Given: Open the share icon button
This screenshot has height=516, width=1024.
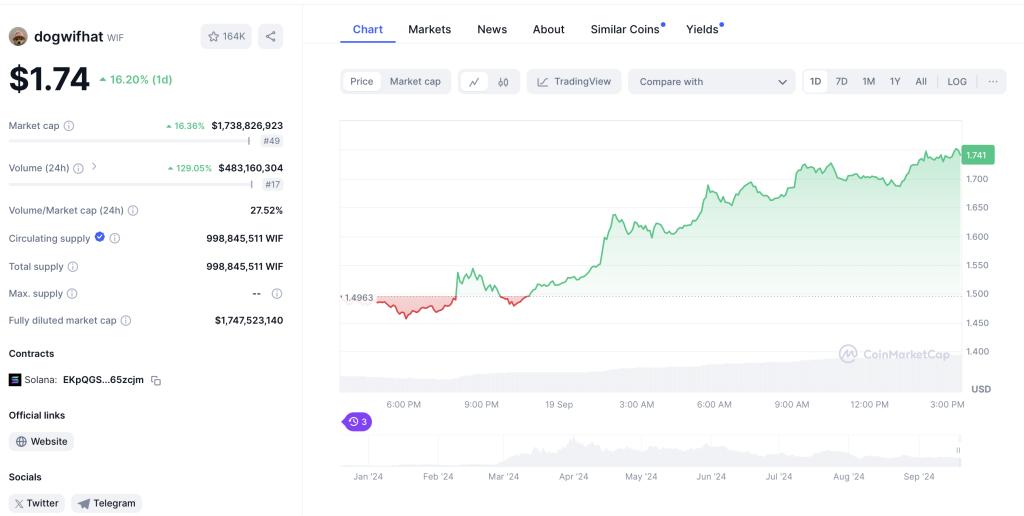Looking at the screenshot, I should (x=270, y=37).
